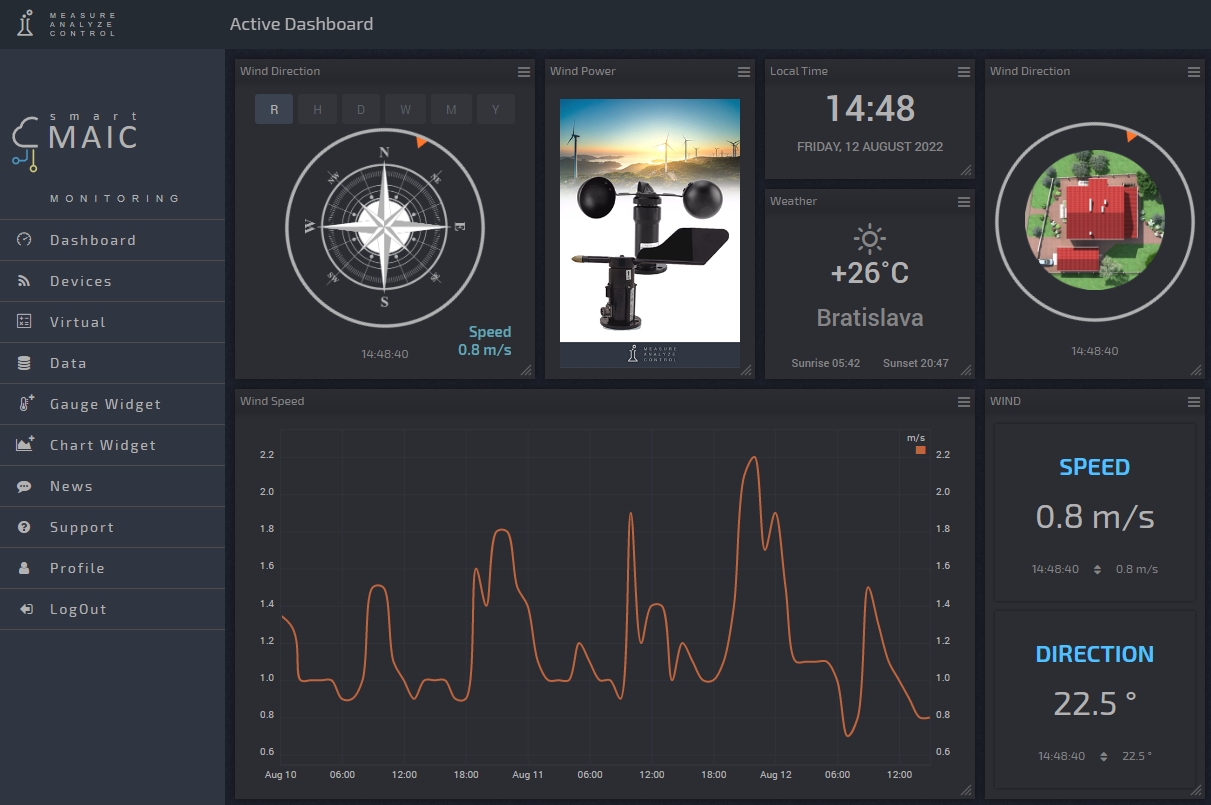1211x805 pixels.
Task: Click the "Y" yearly range button
Action: [x=496, y=109]
